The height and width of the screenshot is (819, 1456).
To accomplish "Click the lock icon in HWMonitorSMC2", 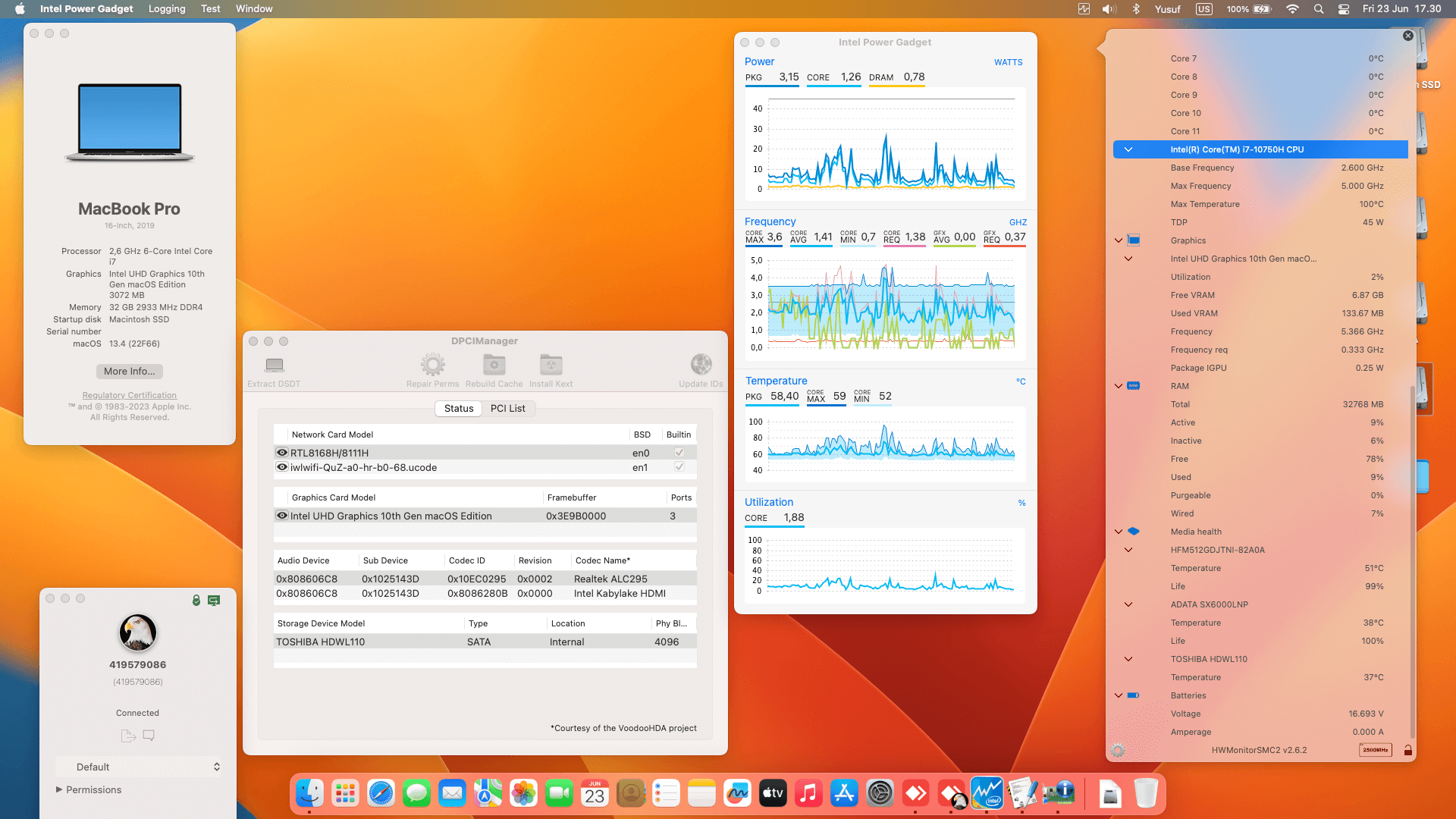I will pyautogui.click(x=1407, y=750).
